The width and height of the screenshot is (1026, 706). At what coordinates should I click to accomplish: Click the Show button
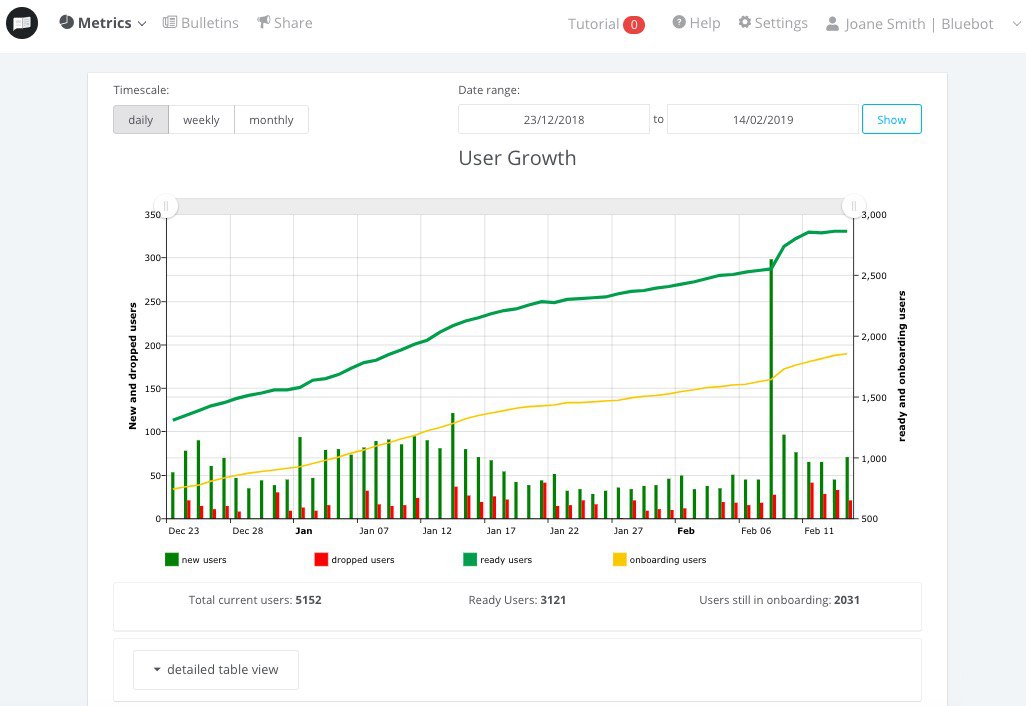coord(891,119)
